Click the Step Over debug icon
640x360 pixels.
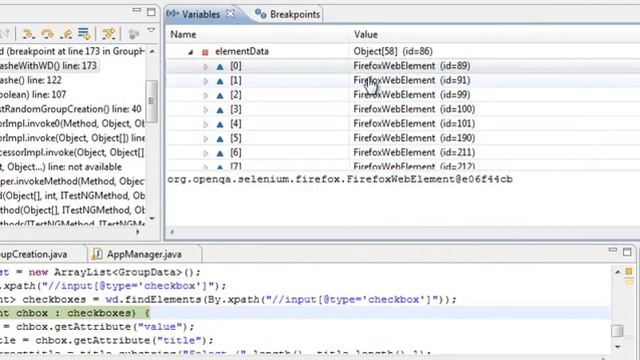pos(47,34)
